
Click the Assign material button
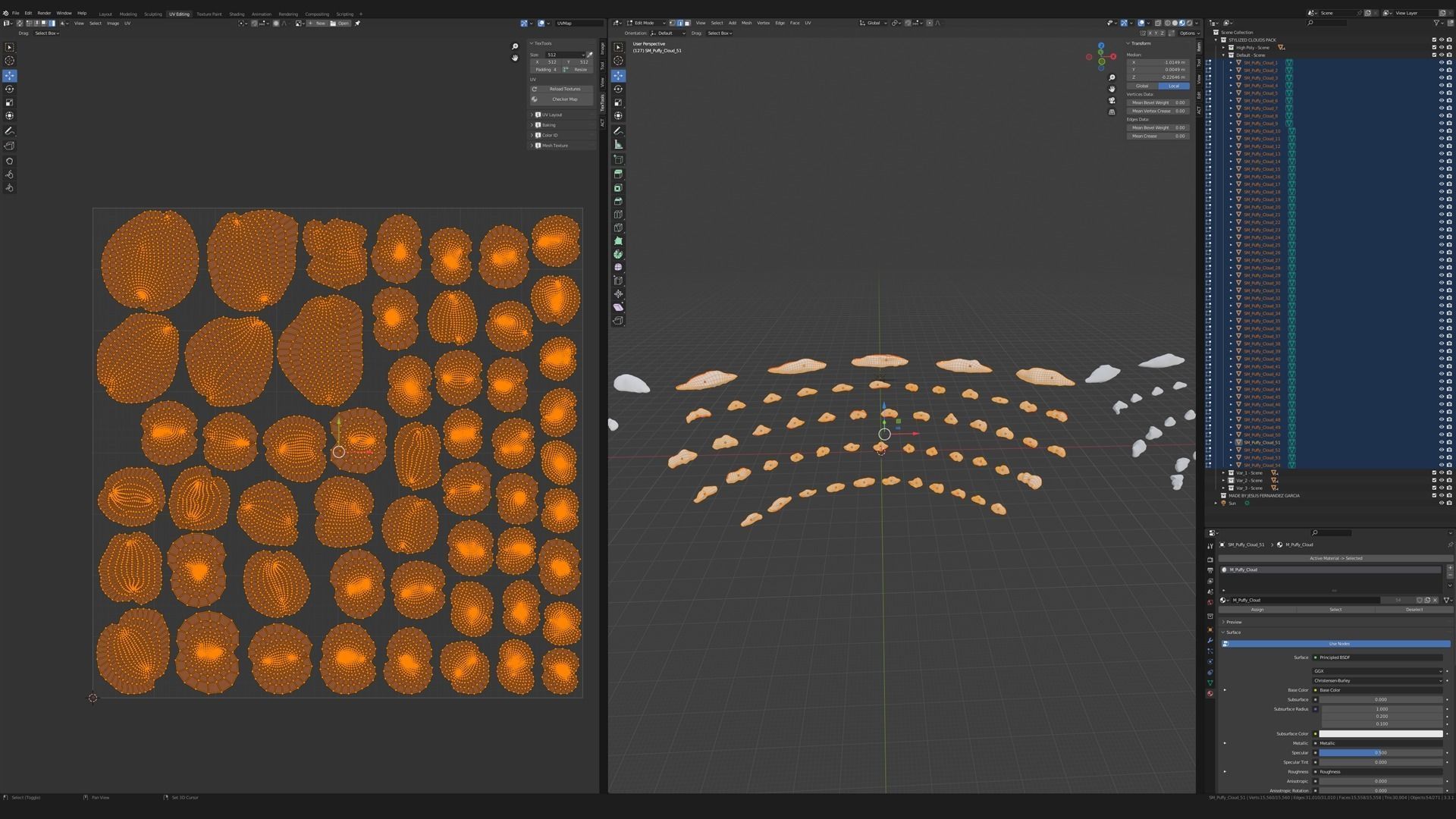[x=1257, y=610]
